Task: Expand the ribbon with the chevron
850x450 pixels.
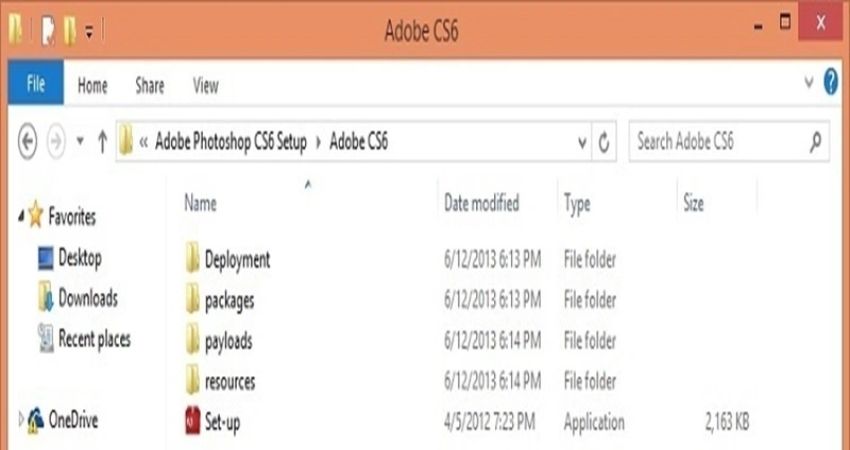Action: [809, 85]
